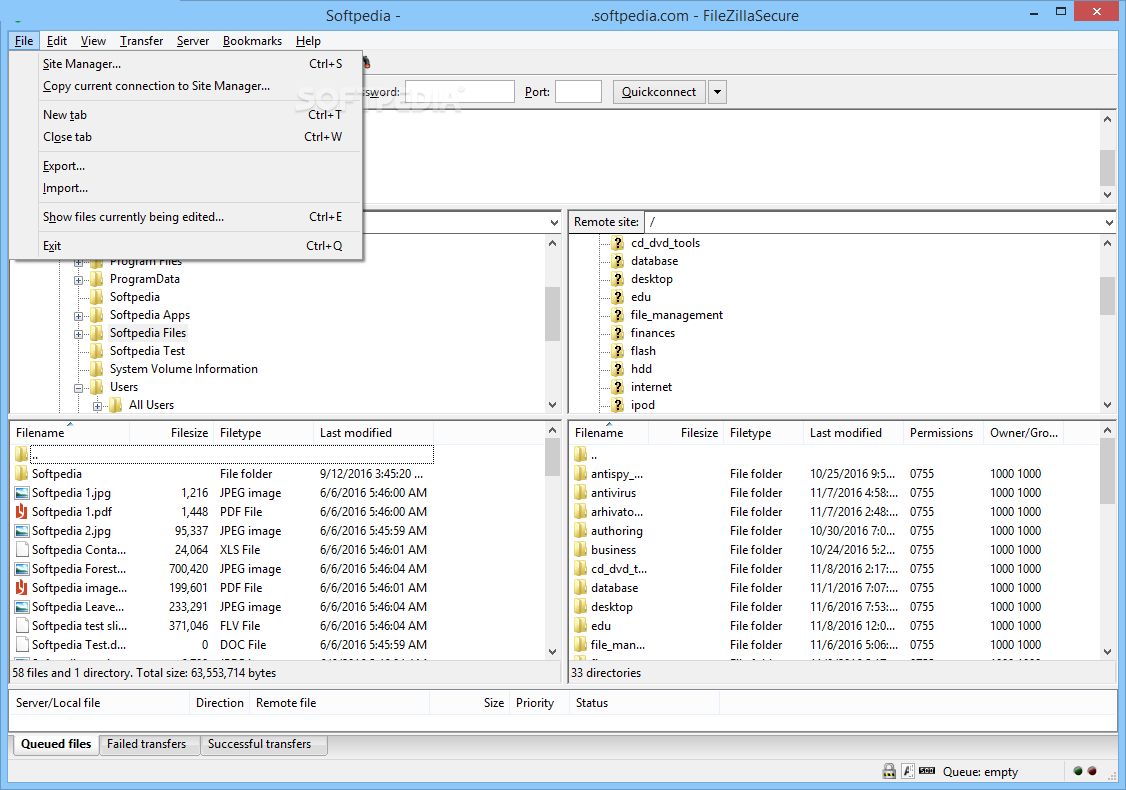Image resolution: width=1126 pixels, height=790 pixels.
Task: Click the folder icon of authoring remote folder
Action: [x=580, y=531]
